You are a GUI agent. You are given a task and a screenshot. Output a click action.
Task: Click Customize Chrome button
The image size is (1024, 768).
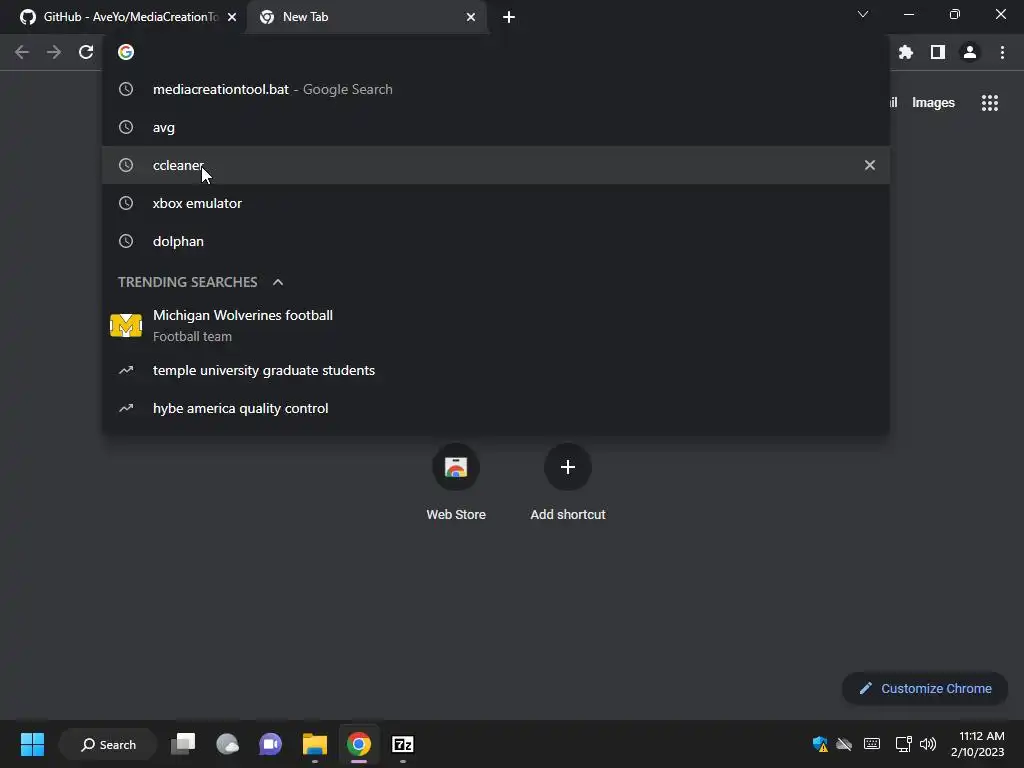pos(925,688)
